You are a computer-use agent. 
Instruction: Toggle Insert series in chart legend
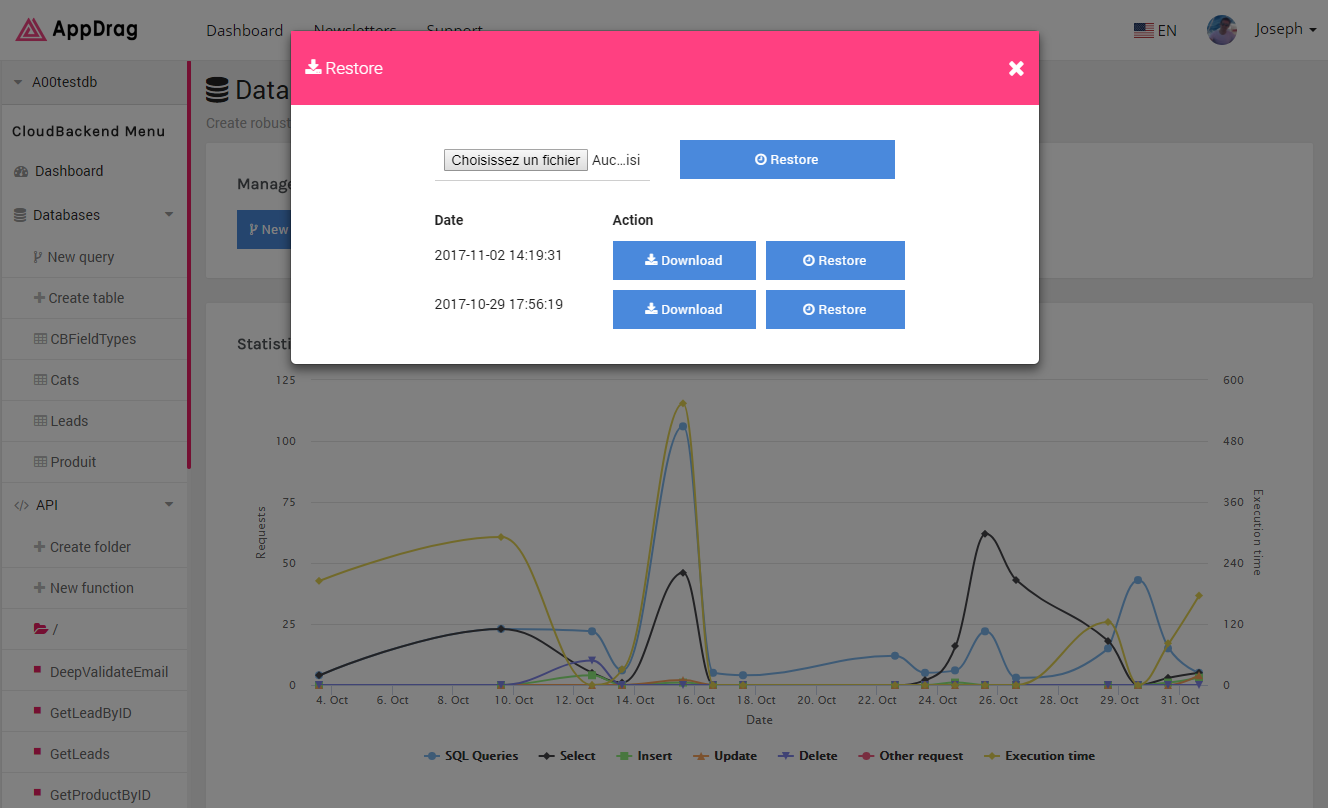tap(644, 756)
